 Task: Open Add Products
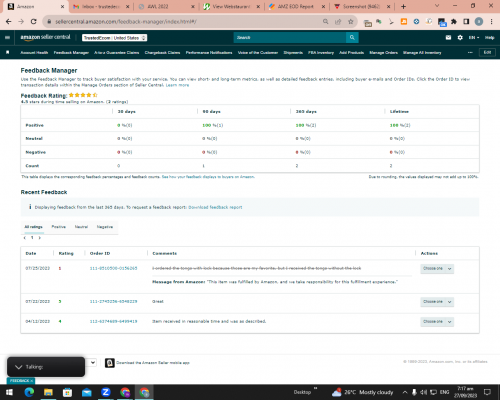352,53
